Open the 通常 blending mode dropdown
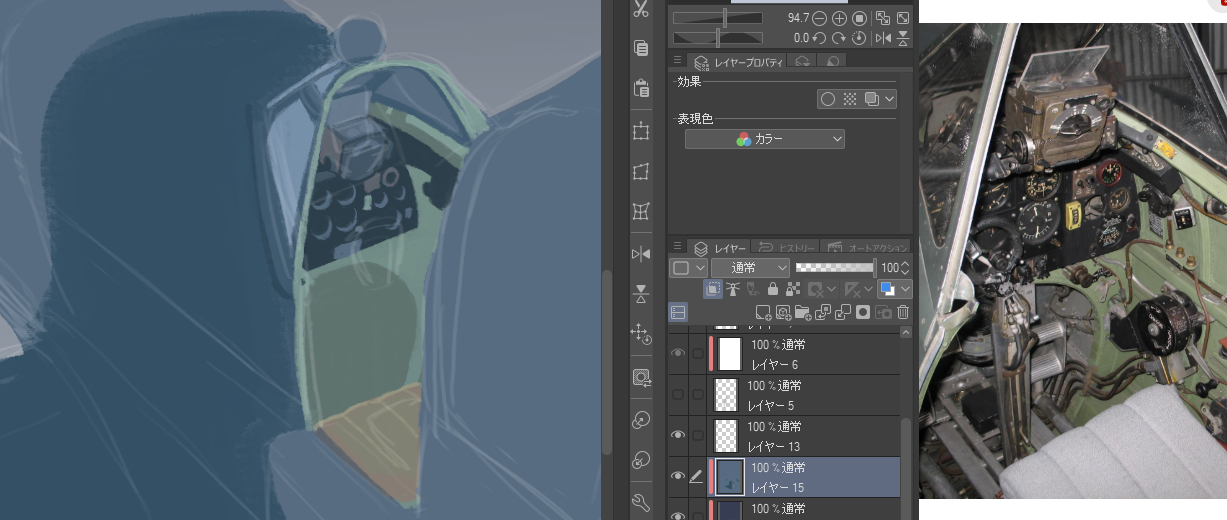 (x=751, y=268)
